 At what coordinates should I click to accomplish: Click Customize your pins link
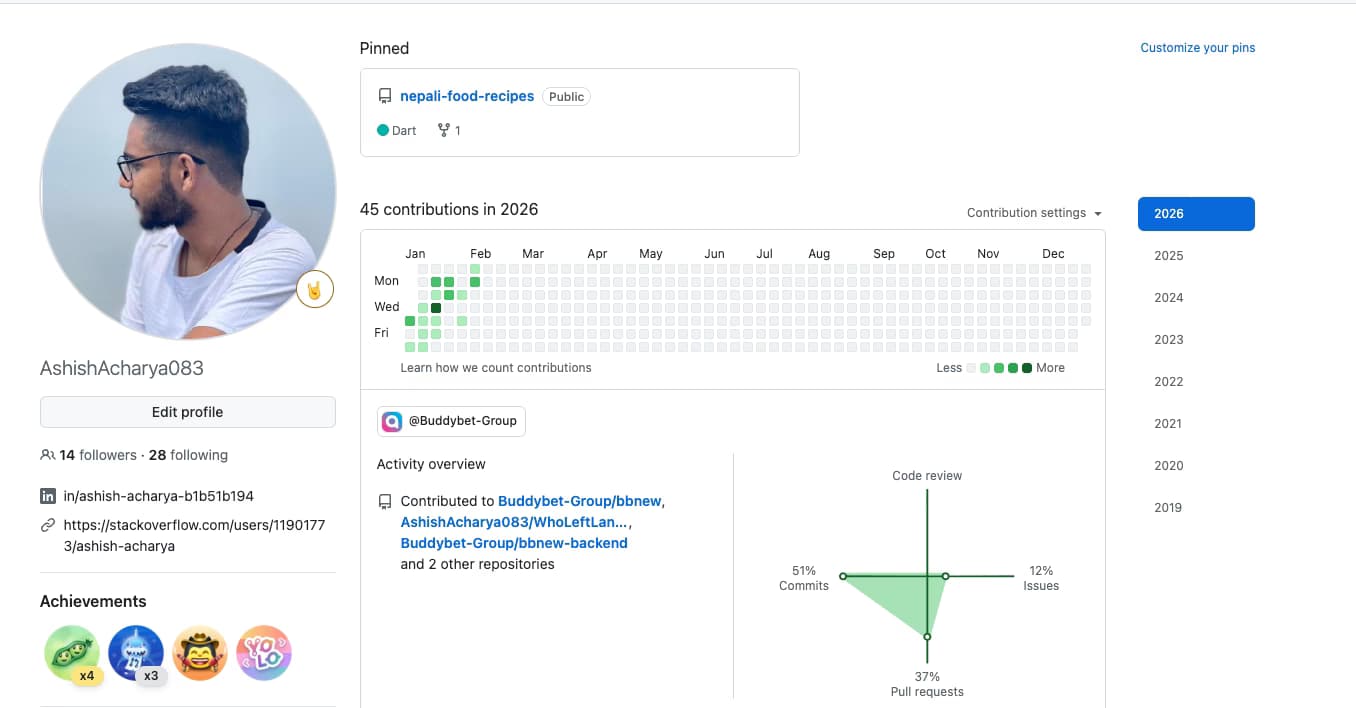click(1197, 48)
